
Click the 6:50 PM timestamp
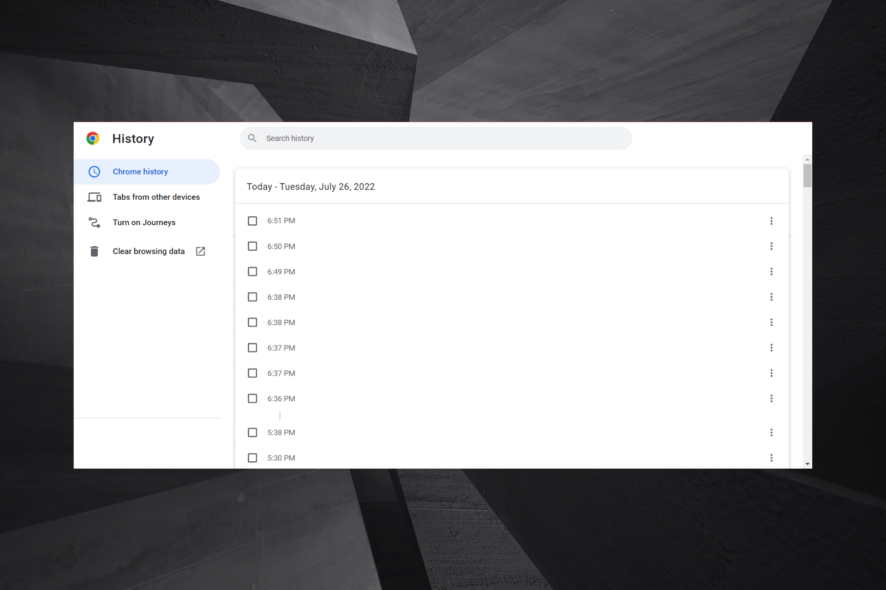click(281, 246)
